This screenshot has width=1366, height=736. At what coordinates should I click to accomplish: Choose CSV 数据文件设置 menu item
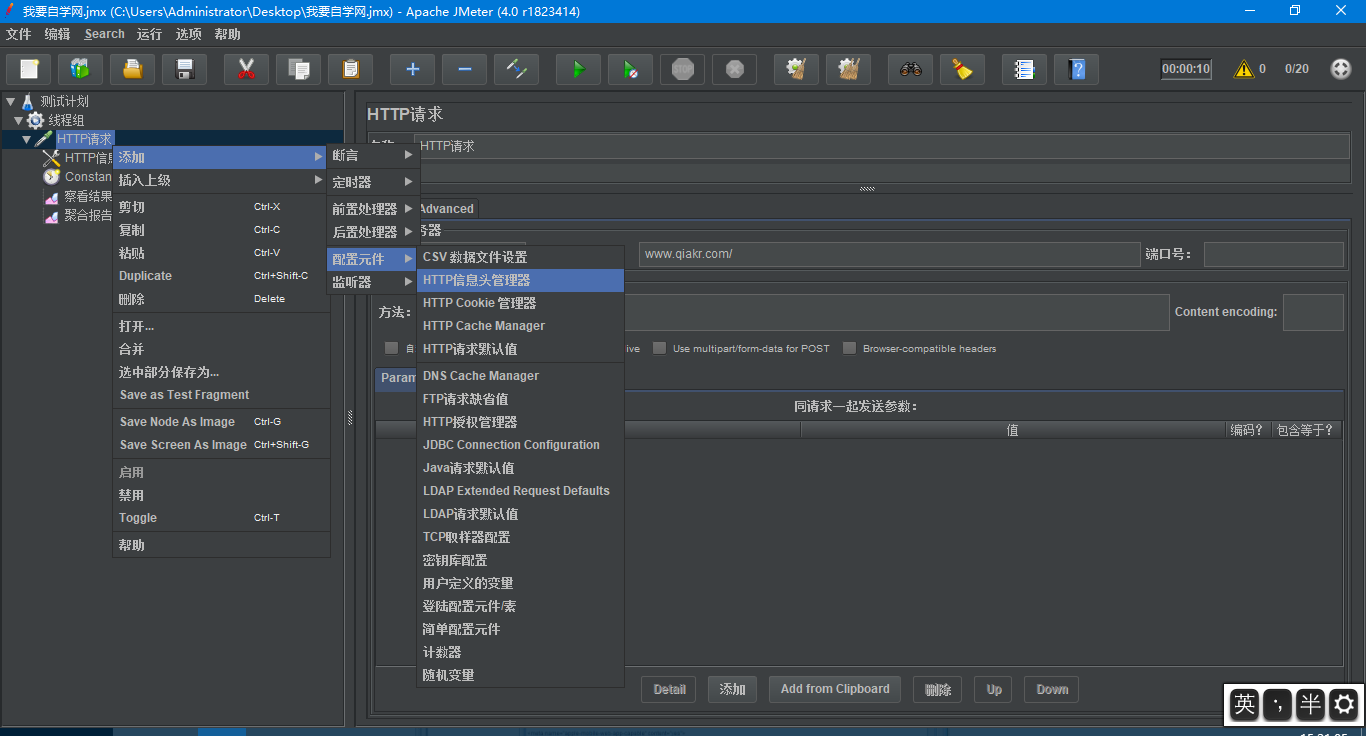[520, 257]
